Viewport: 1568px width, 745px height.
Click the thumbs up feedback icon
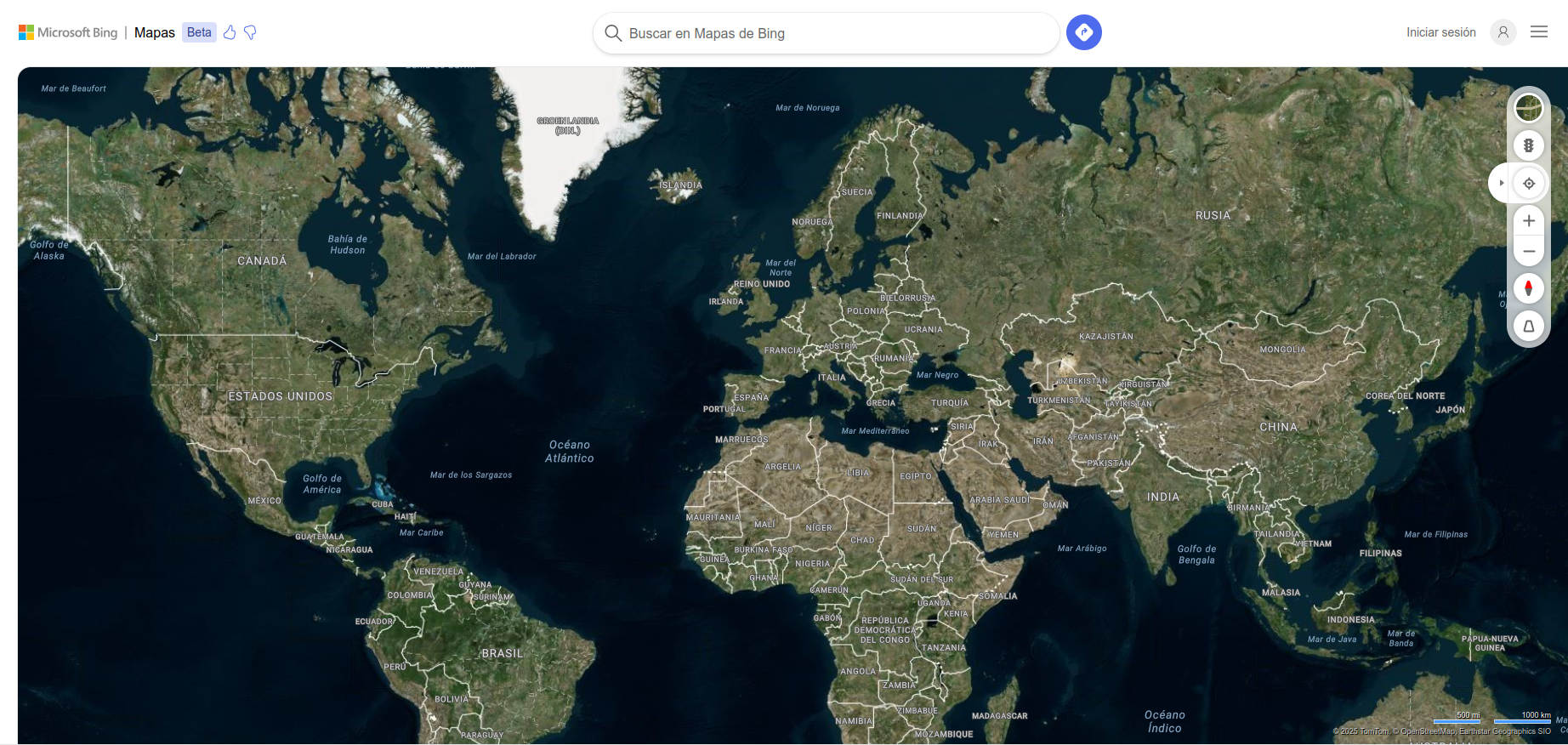[x=230, y=32]
